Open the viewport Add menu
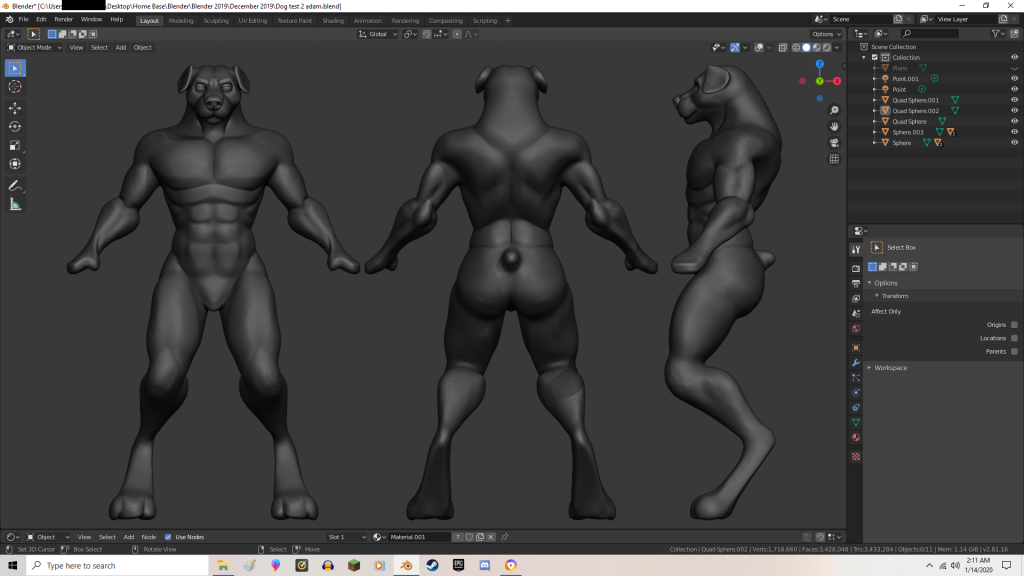The height and width of the screenshot is (576, 1024). (121, 48)
